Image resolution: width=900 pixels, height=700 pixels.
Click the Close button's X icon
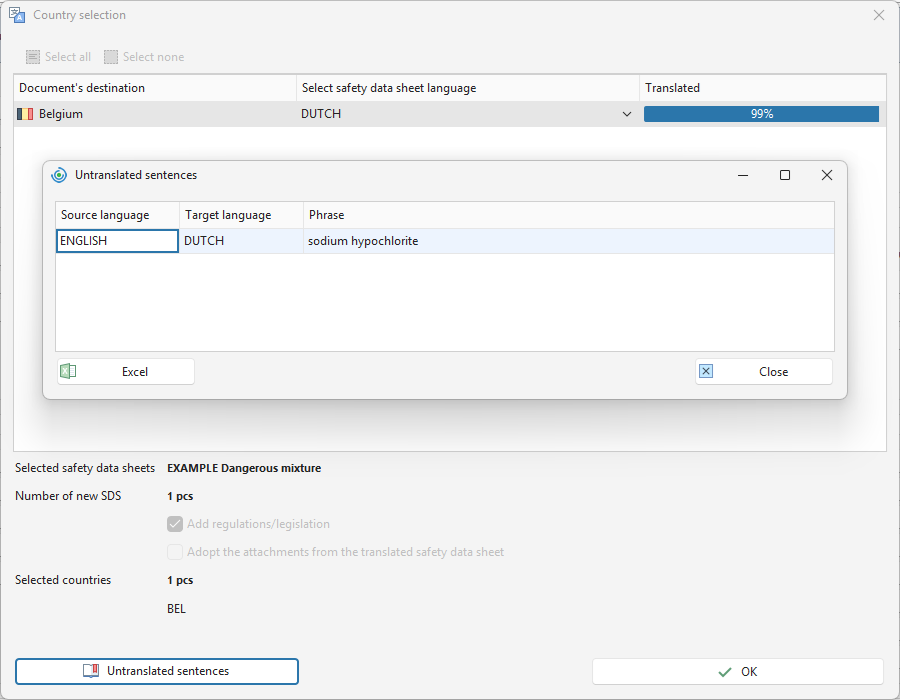pyautogui.click(x=706, y=371)
